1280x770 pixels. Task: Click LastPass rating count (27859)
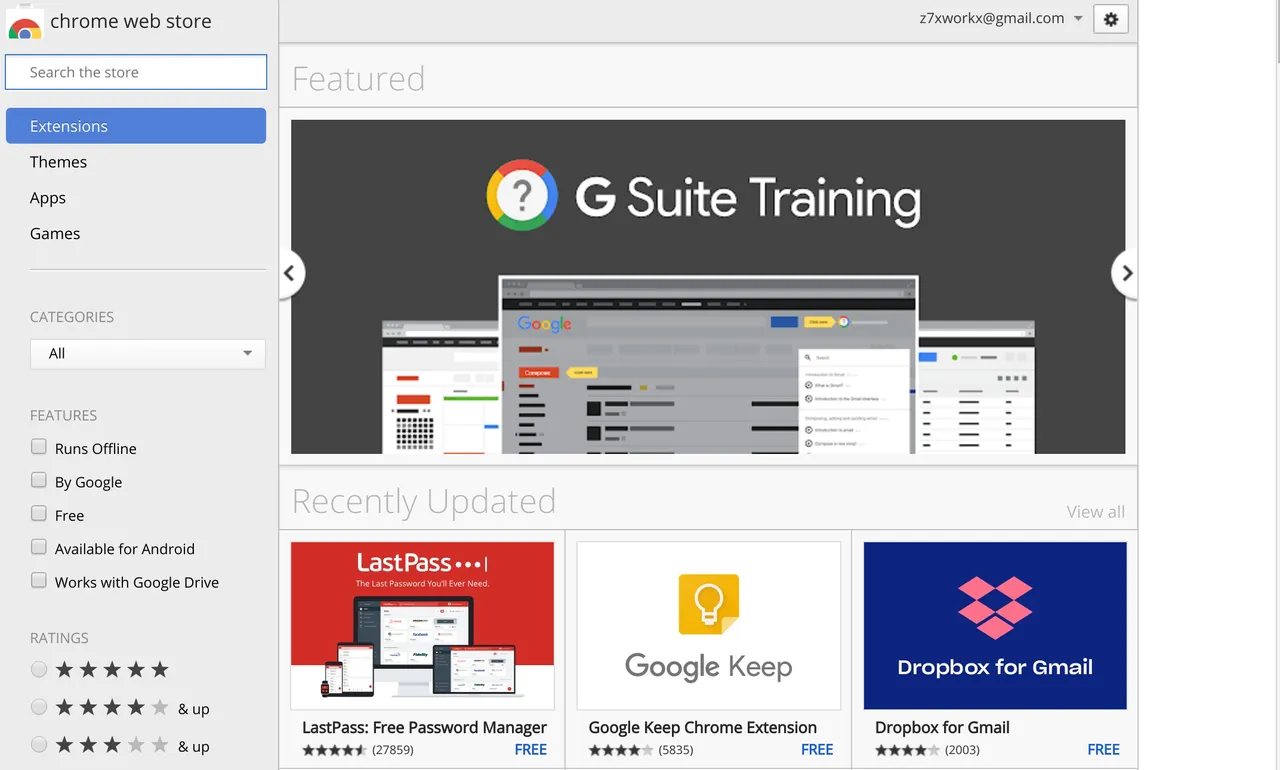tap(393, 749)
